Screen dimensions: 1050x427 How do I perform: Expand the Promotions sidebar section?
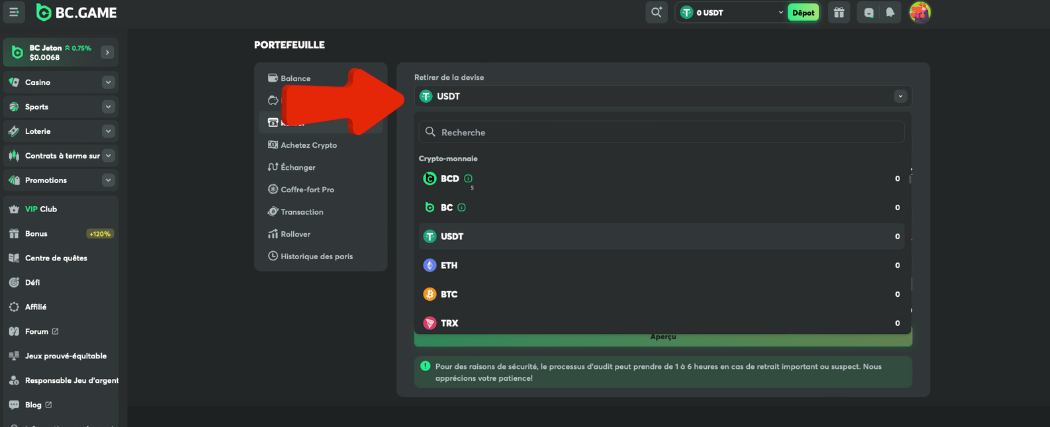tap(108, 180)
